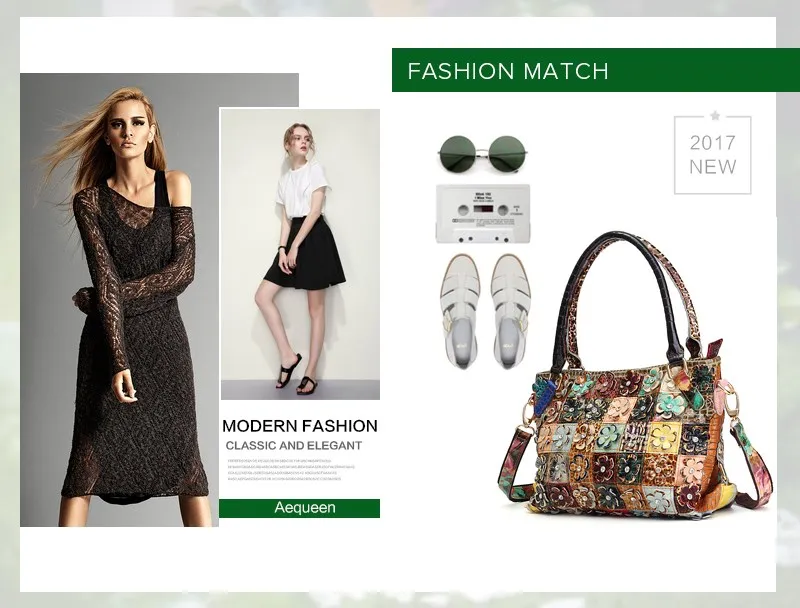Click the small star above 2017 NEW
800x608 pixels.
[x=715, y=116]
